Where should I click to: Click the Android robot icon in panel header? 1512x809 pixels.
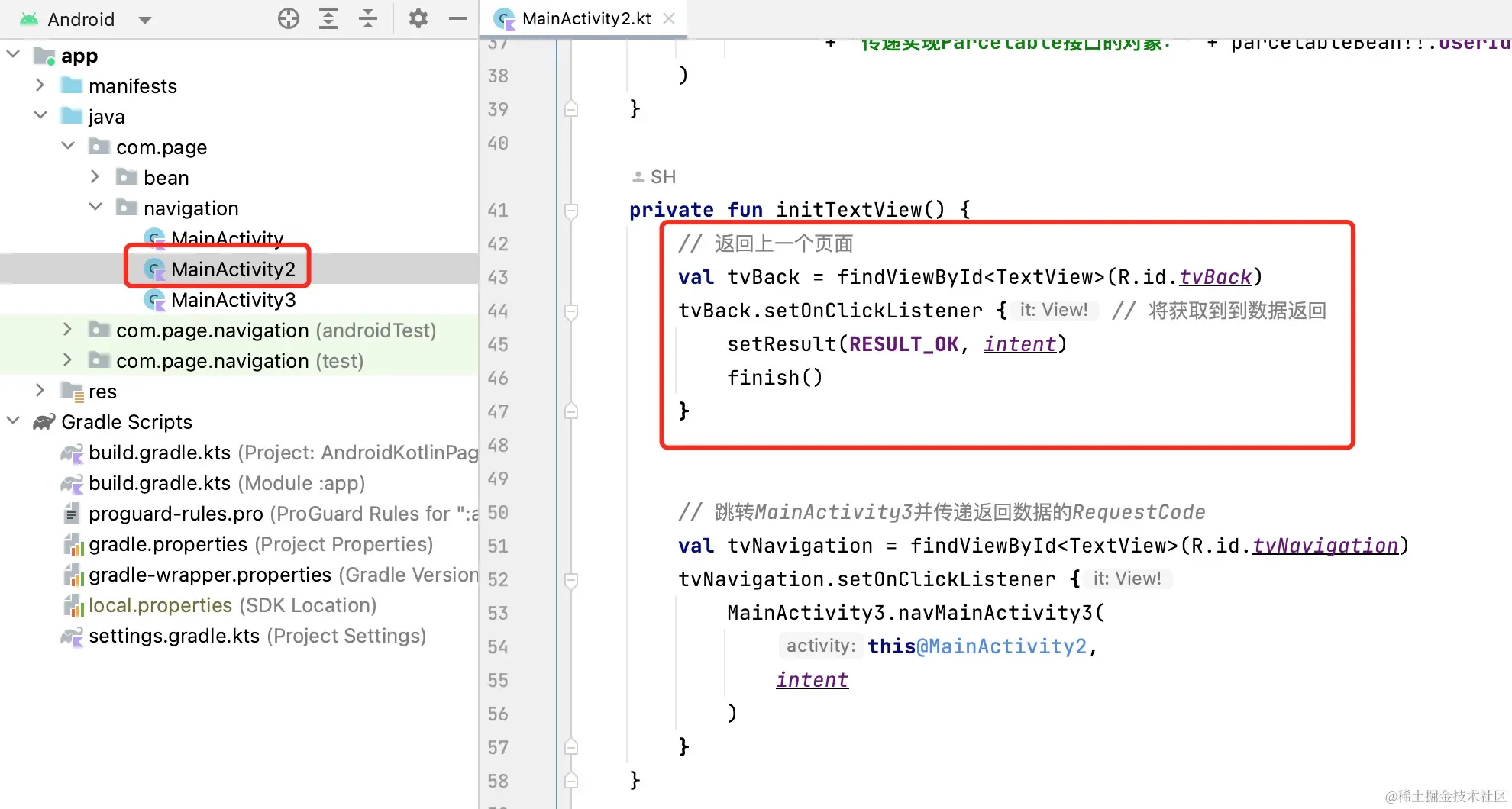click(29, 19)
